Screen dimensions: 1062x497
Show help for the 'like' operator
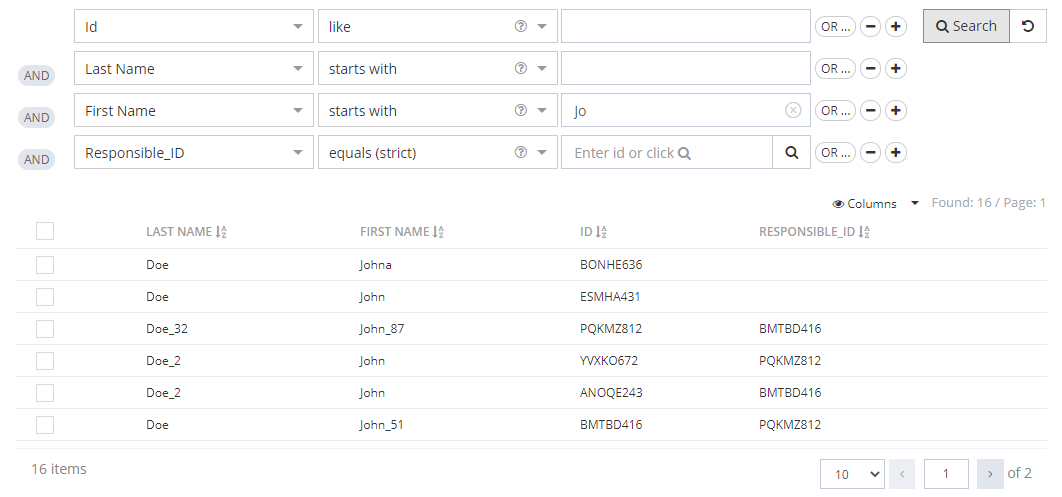click(520, 27)
